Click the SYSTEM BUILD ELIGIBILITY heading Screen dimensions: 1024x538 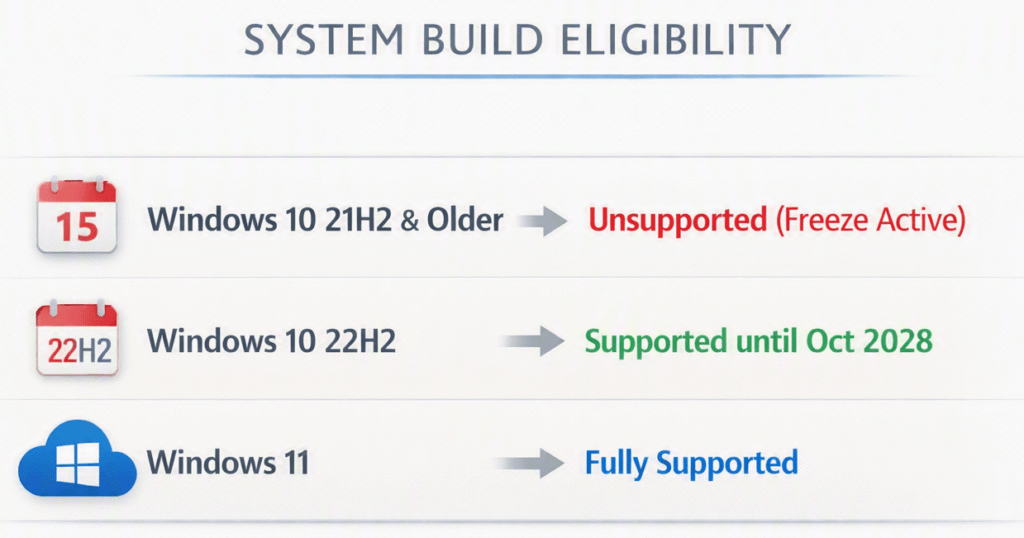[517, 39]
